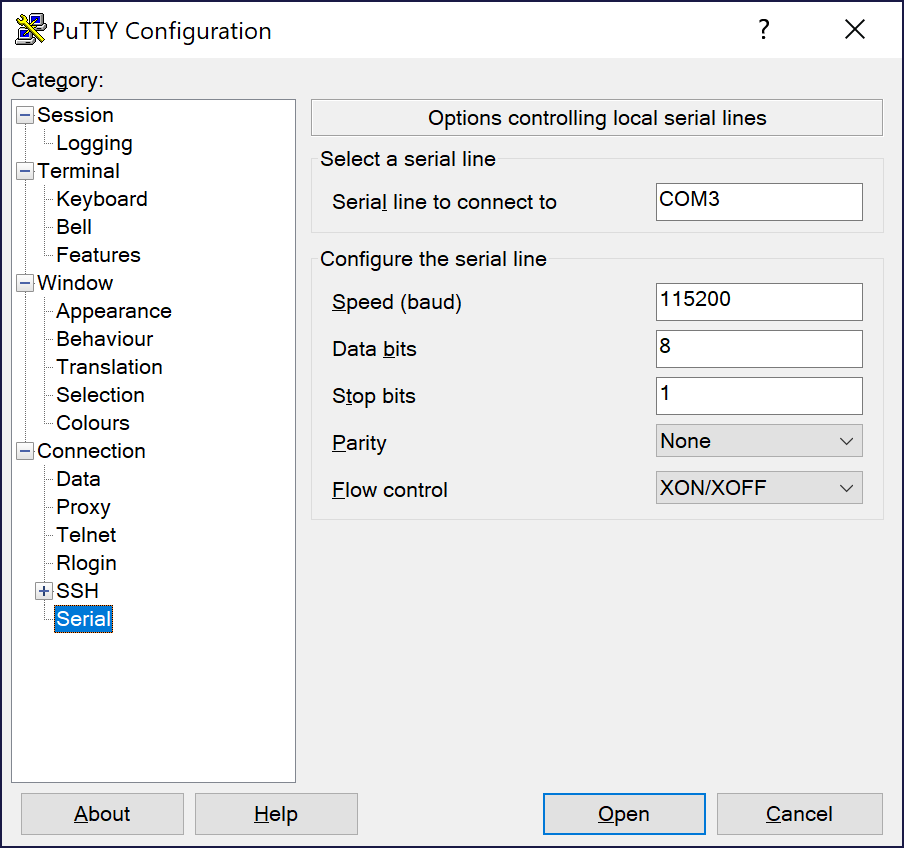Click the About button

click(x=103, y=814)
